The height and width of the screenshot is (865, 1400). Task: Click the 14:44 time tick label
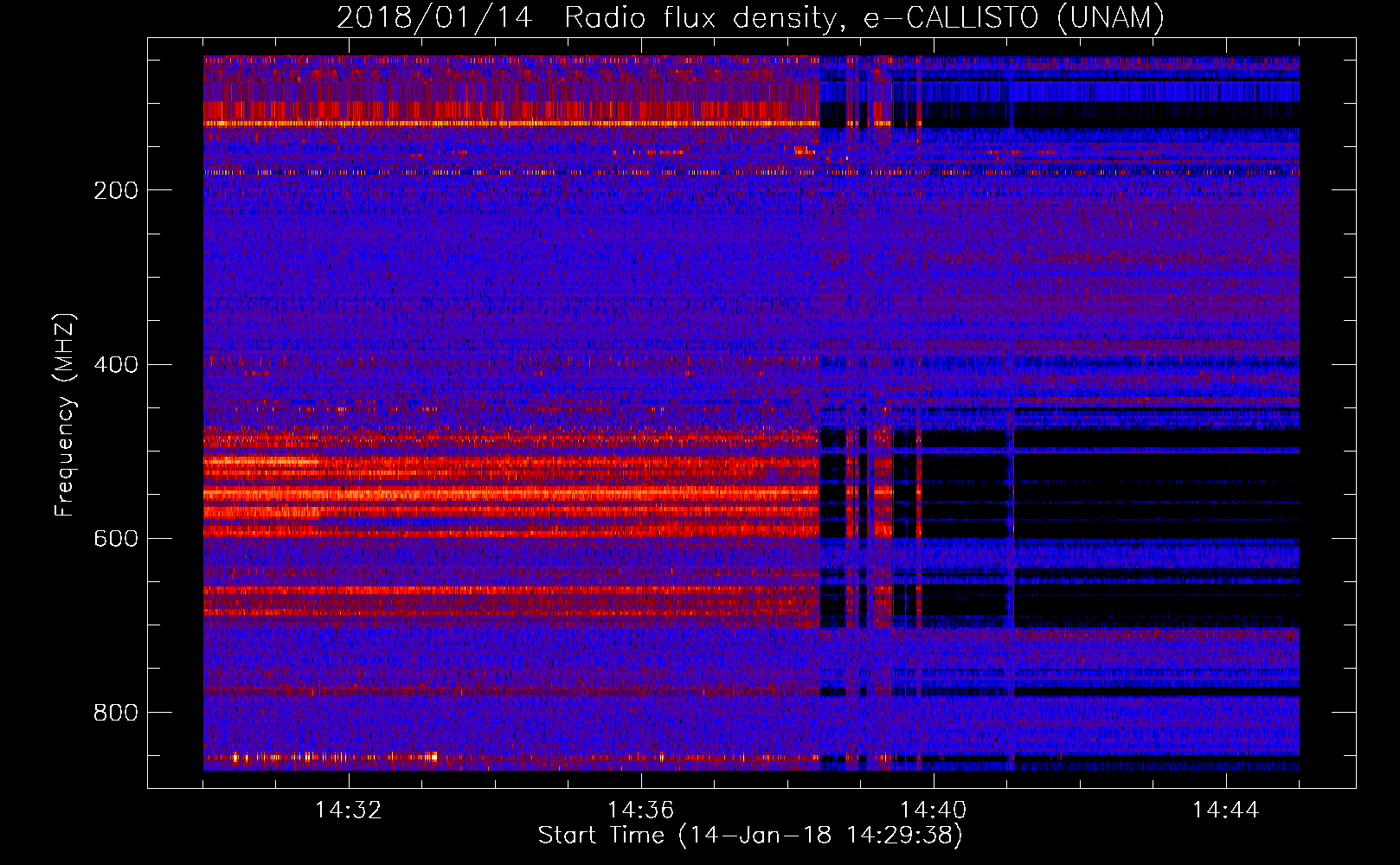pos(1225,811)
